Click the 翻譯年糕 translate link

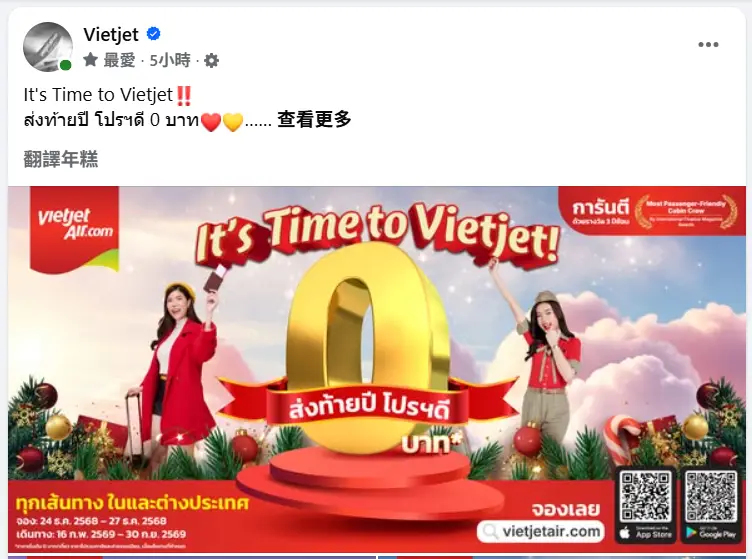coord(60,159)
